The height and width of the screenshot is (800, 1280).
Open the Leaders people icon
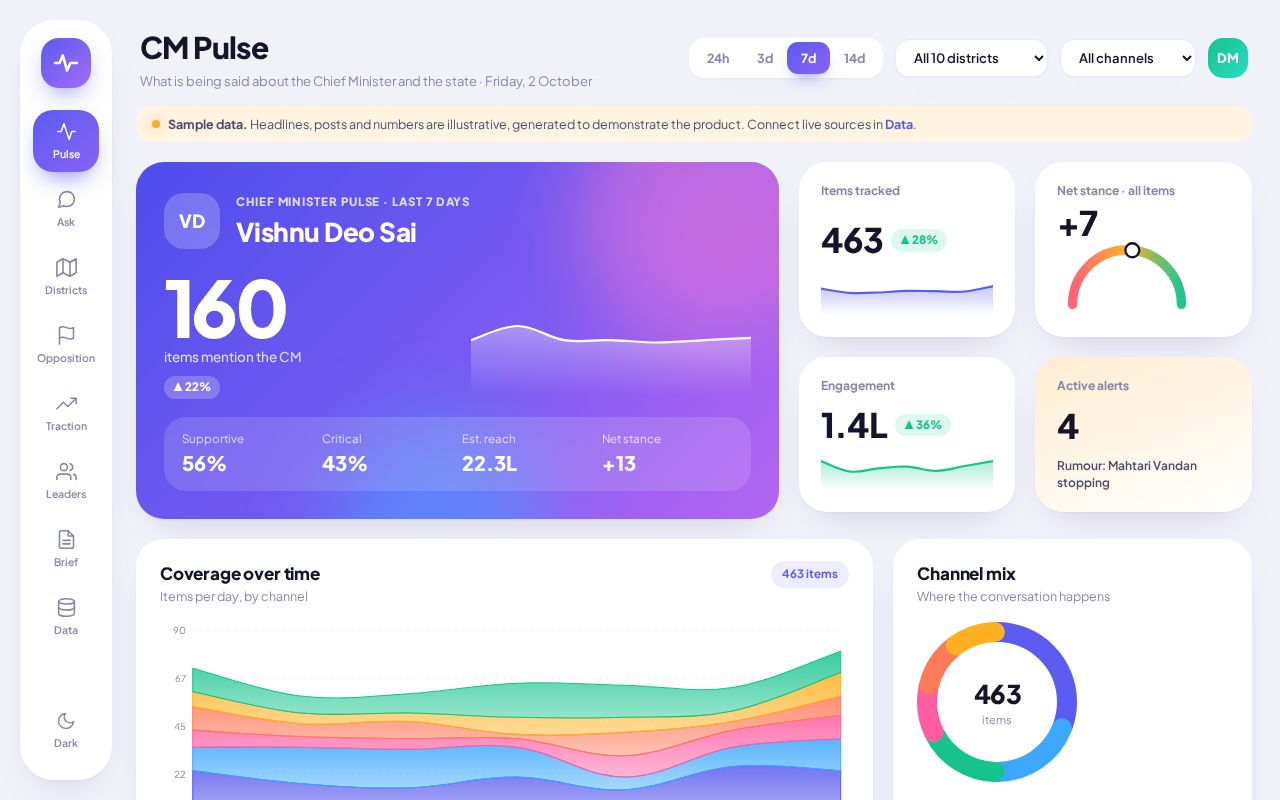[66, 471]
